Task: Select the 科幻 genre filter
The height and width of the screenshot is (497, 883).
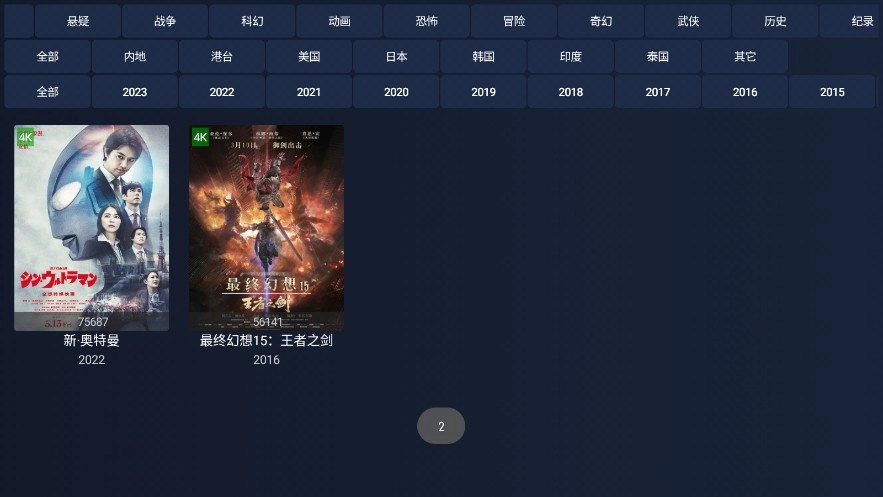Action: pyautogui.click(x=252, y=21)
